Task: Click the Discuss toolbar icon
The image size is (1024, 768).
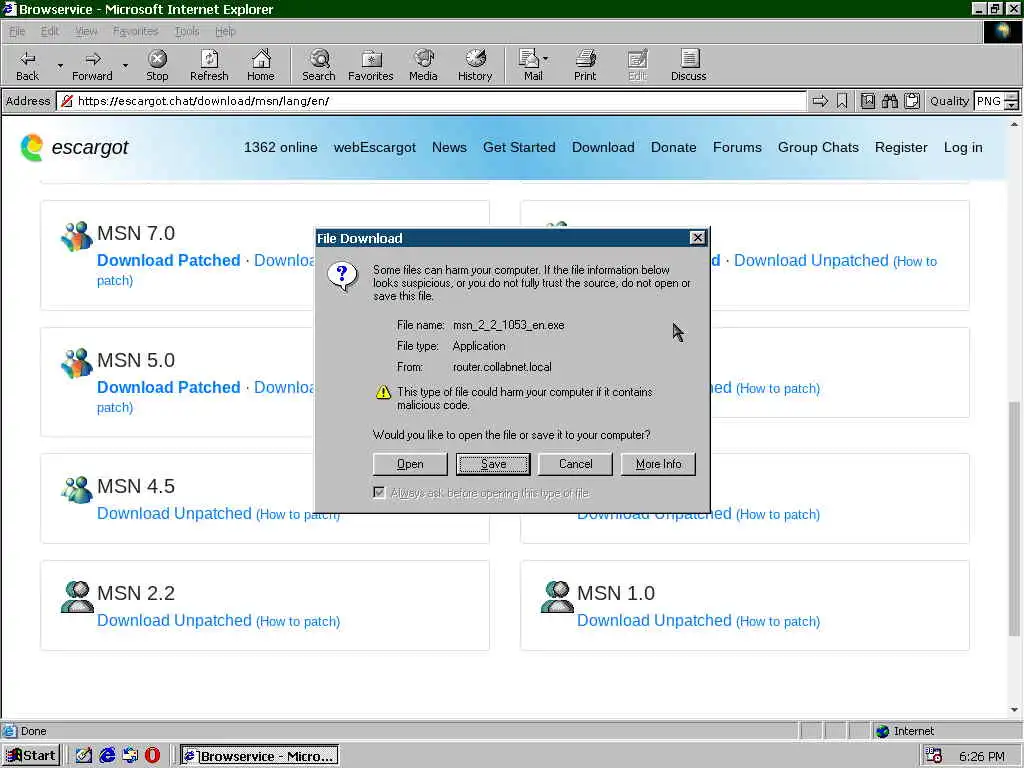Action: [688, 65]
